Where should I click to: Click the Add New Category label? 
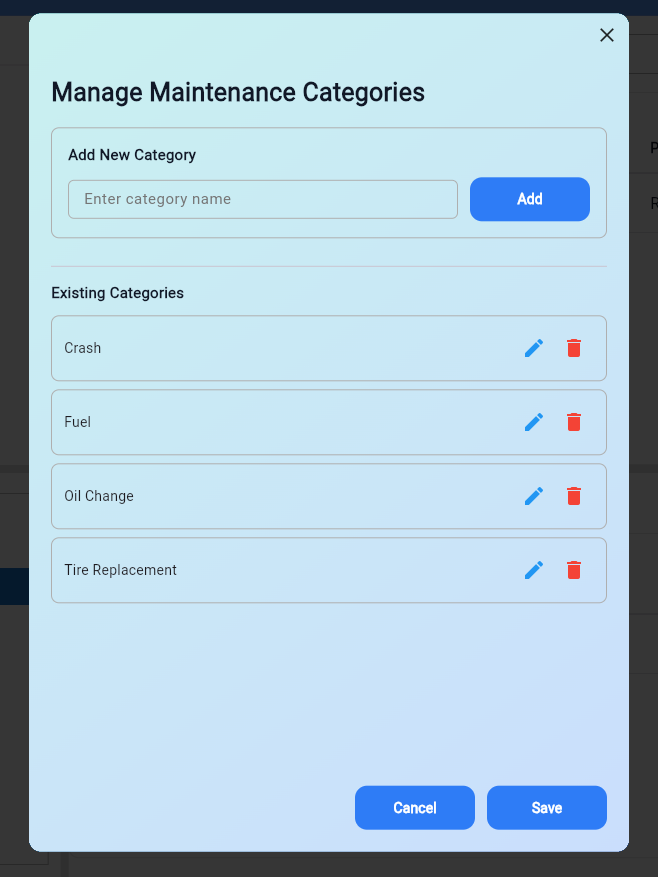pyautogui.click(x=132, y=155)
